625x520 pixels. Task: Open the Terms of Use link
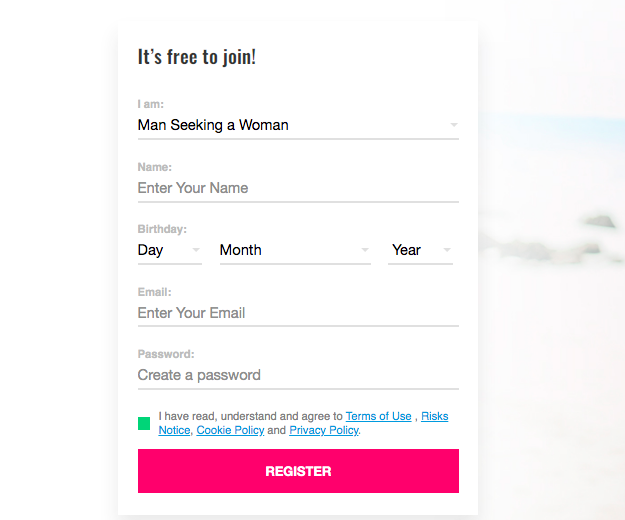(x=378, y=416)
